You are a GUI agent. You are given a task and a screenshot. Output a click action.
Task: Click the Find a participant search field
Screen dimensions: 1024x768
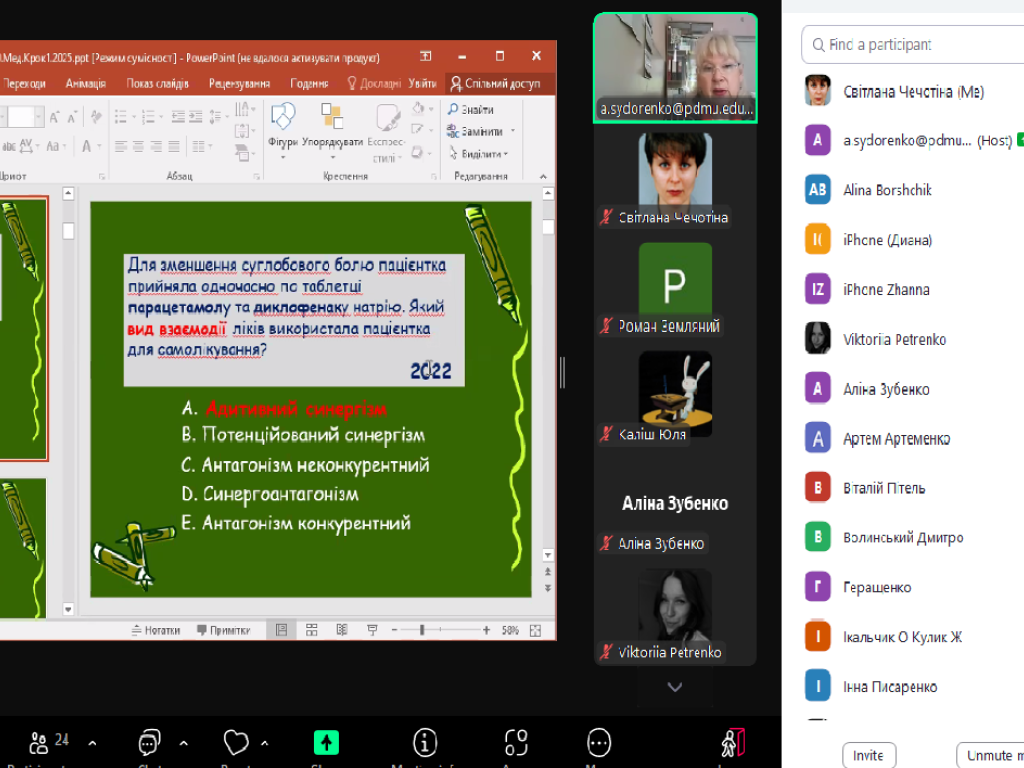pyautogui.click(x=913, y=44)
